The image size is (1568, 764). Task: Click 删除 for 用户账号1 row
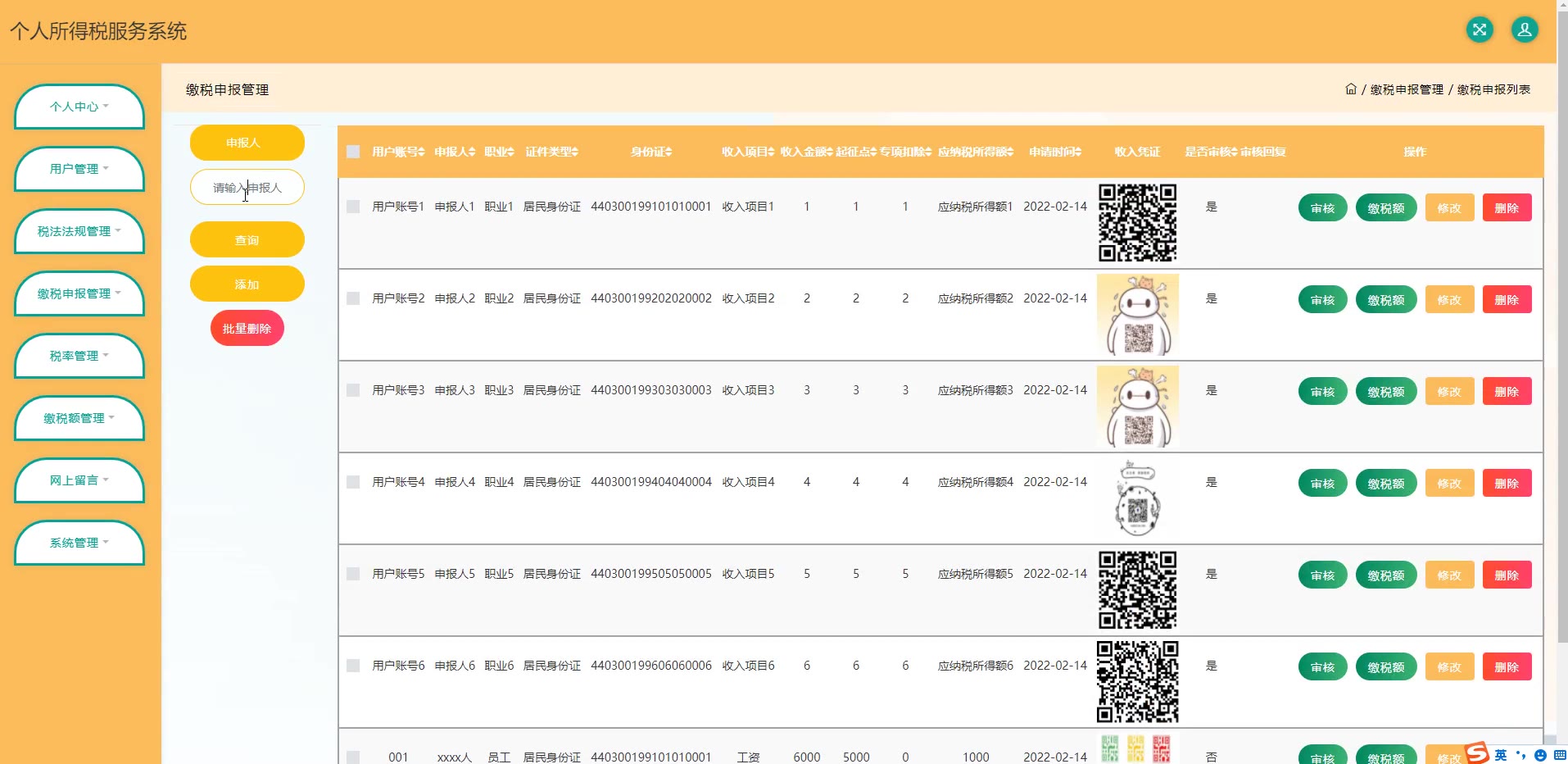coord(1507,207)
